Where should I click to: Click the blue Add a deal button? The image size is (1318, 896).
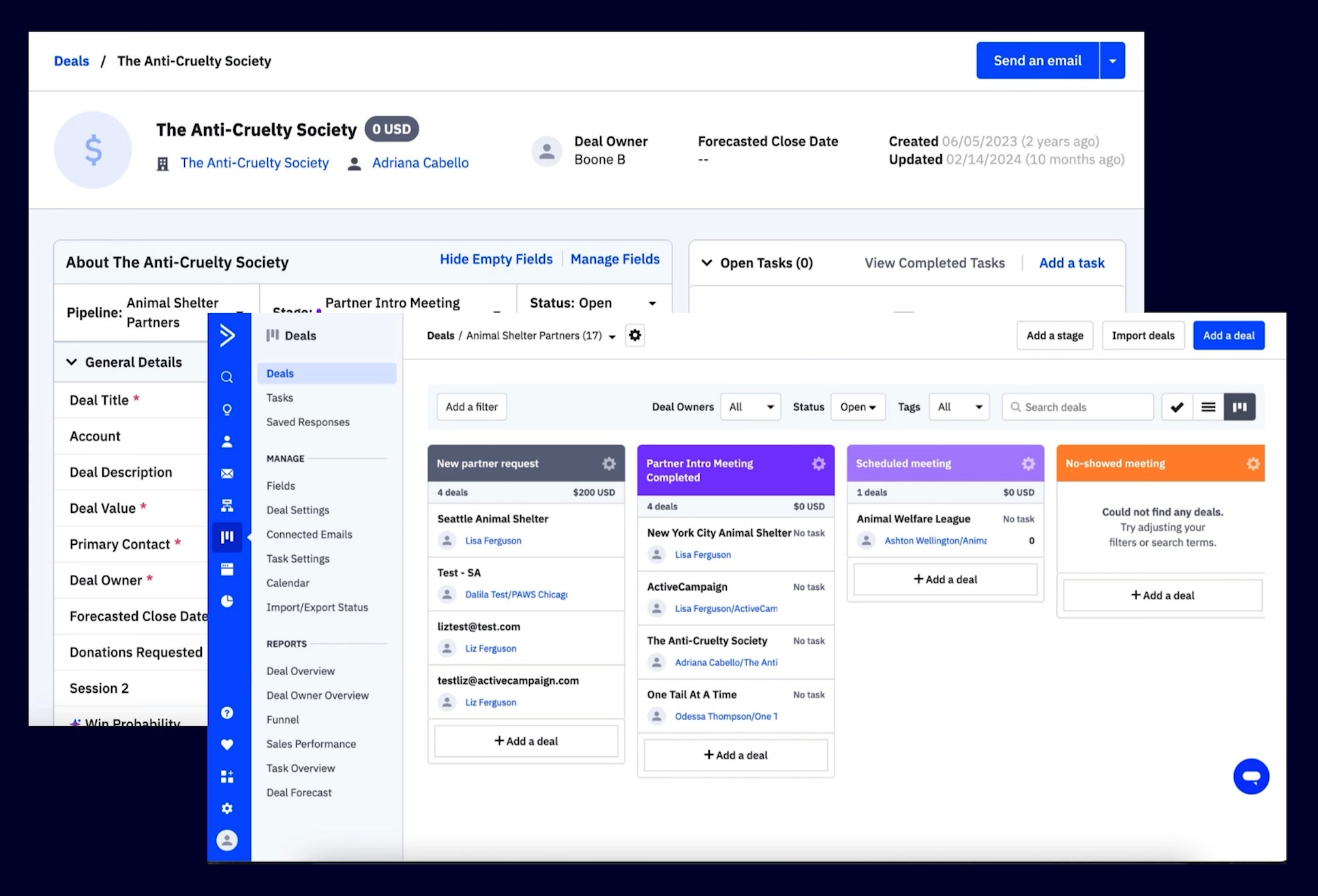(1229, 335)
